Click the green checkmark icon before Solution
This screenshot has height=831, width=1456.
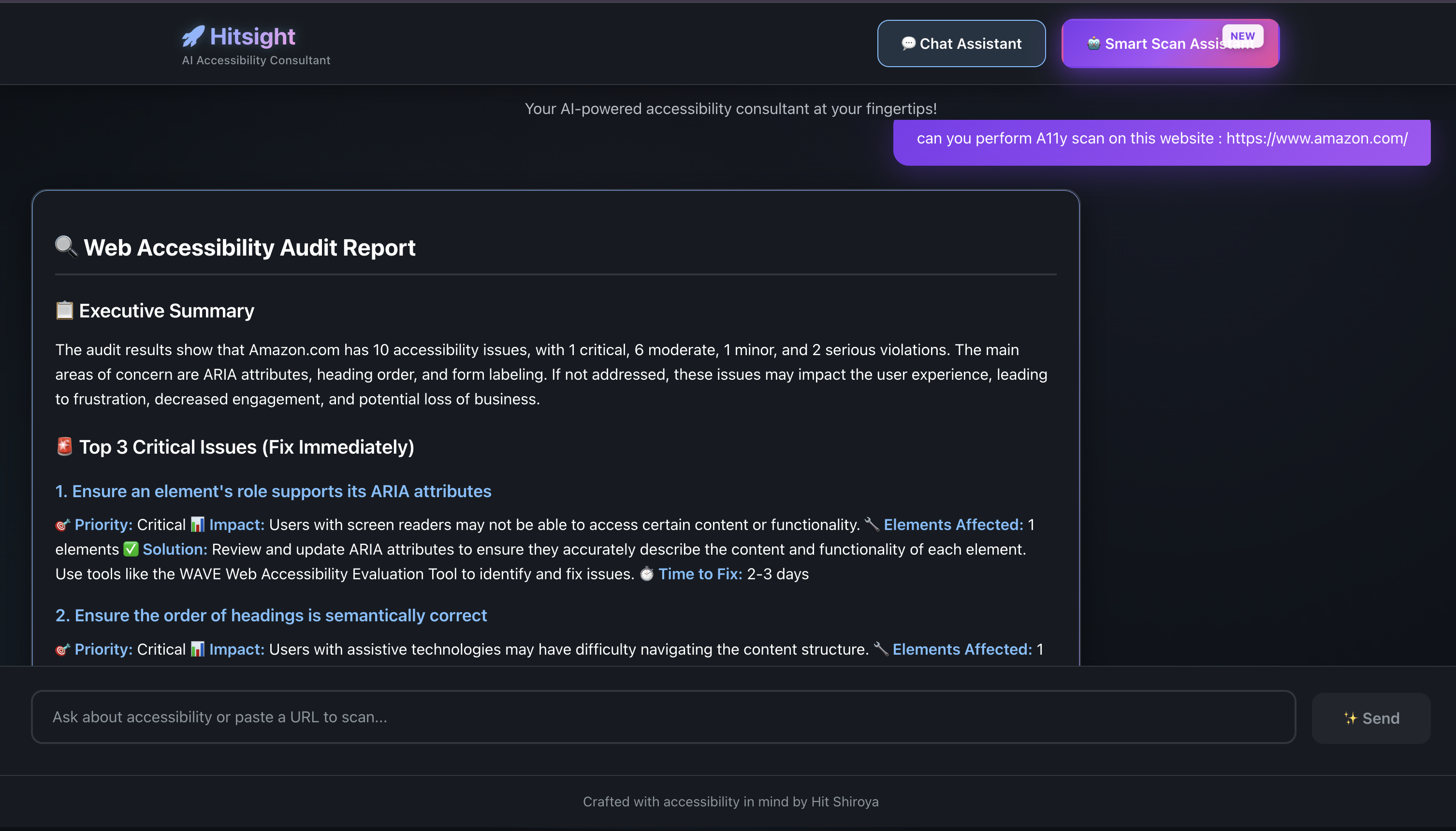click(x=131, y=549)
